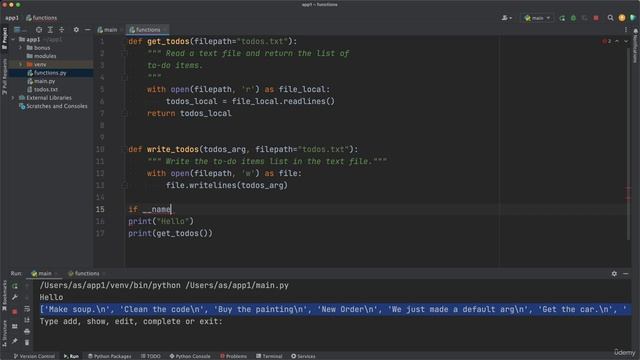Toggle Notifications panel on right edge

point(635,46)
